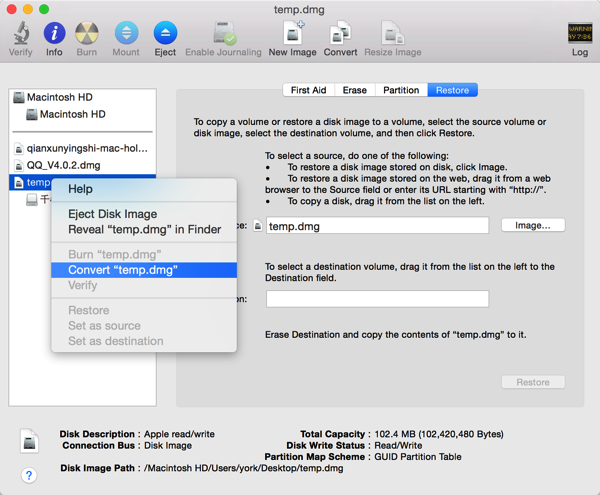Click the green zoom window button
Image resolution: width=600 pixels, height=495 pixels.
(x=44, y=9)
